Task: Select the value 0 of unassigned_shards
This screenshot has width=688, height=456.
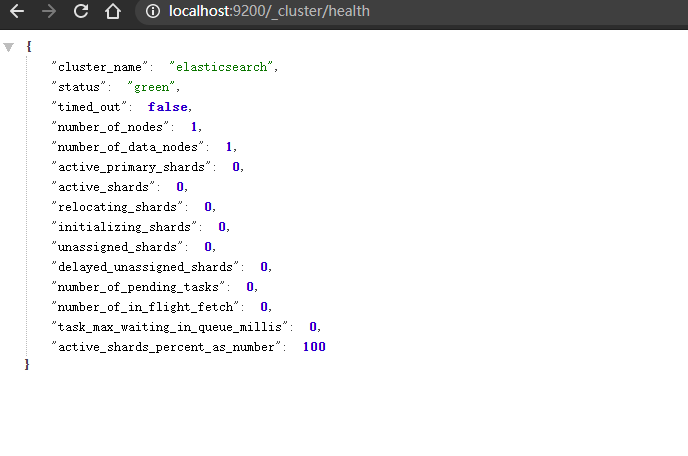Action: click(208, 247)
